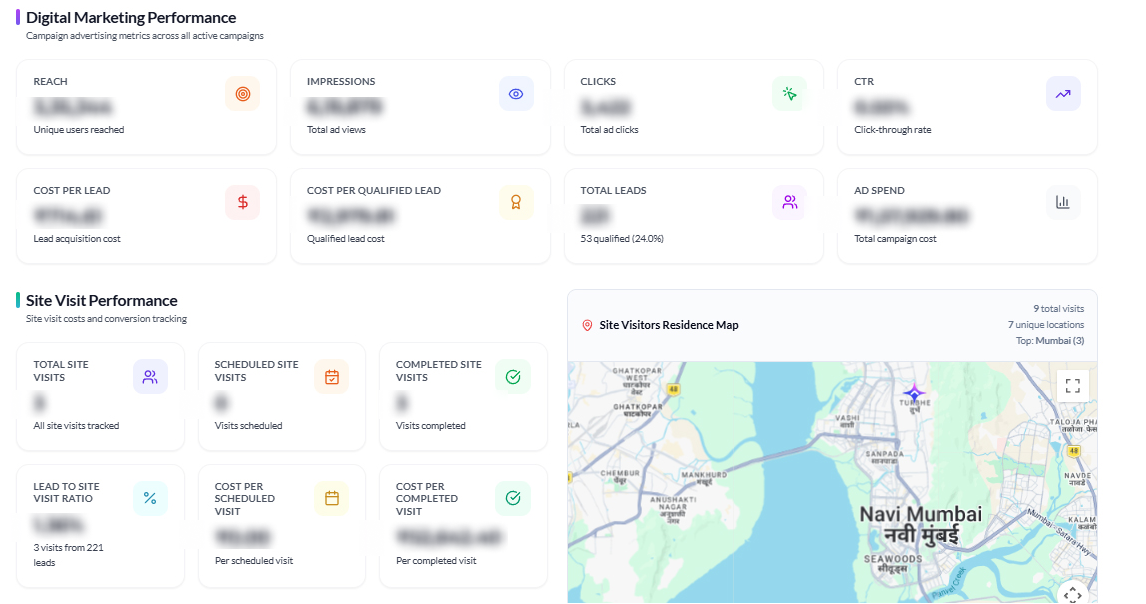The width and height of the screenshot is (1146, 604).
Task: Click the 'Per scheduled visit' caption
Action: coord(254,561)
